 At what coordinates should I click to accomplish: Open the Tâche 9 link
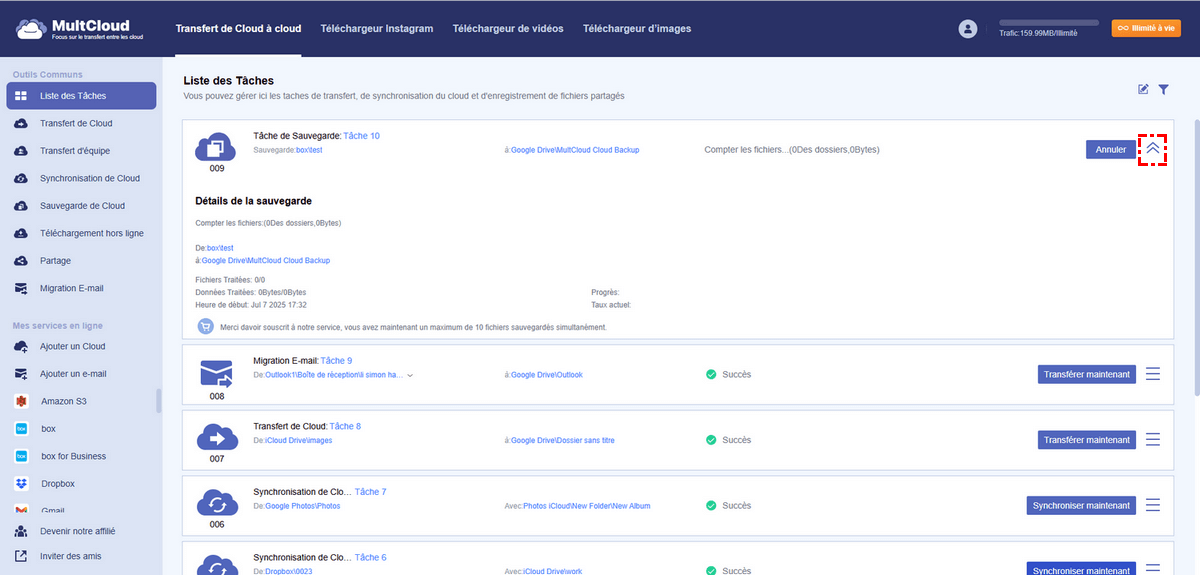coord(336,360)
